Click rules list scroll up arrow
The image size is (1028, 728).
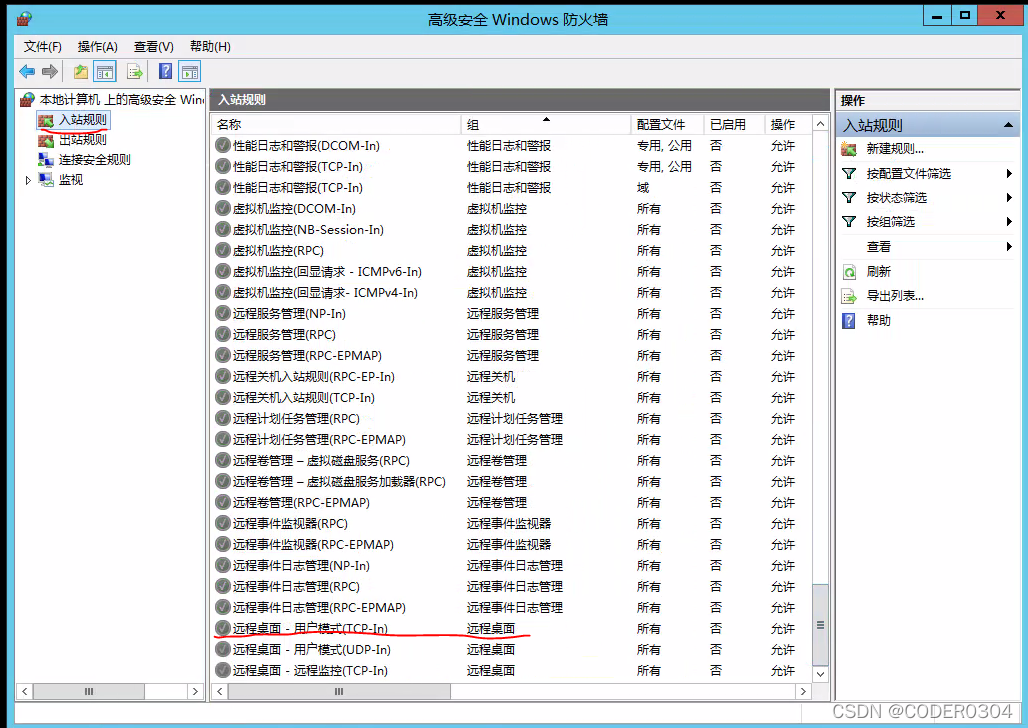click(820, 123)
